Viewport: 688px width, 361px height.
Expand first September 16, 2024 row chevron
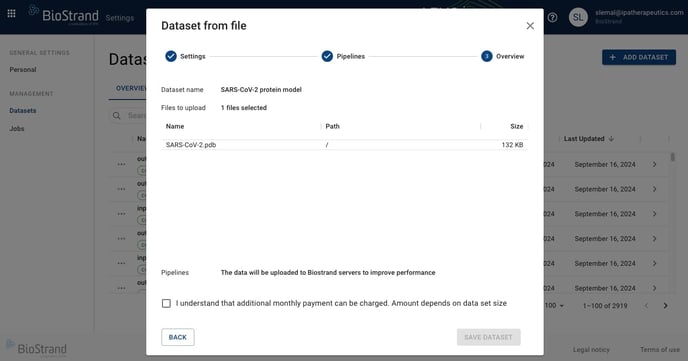click(x=655, y=164)
